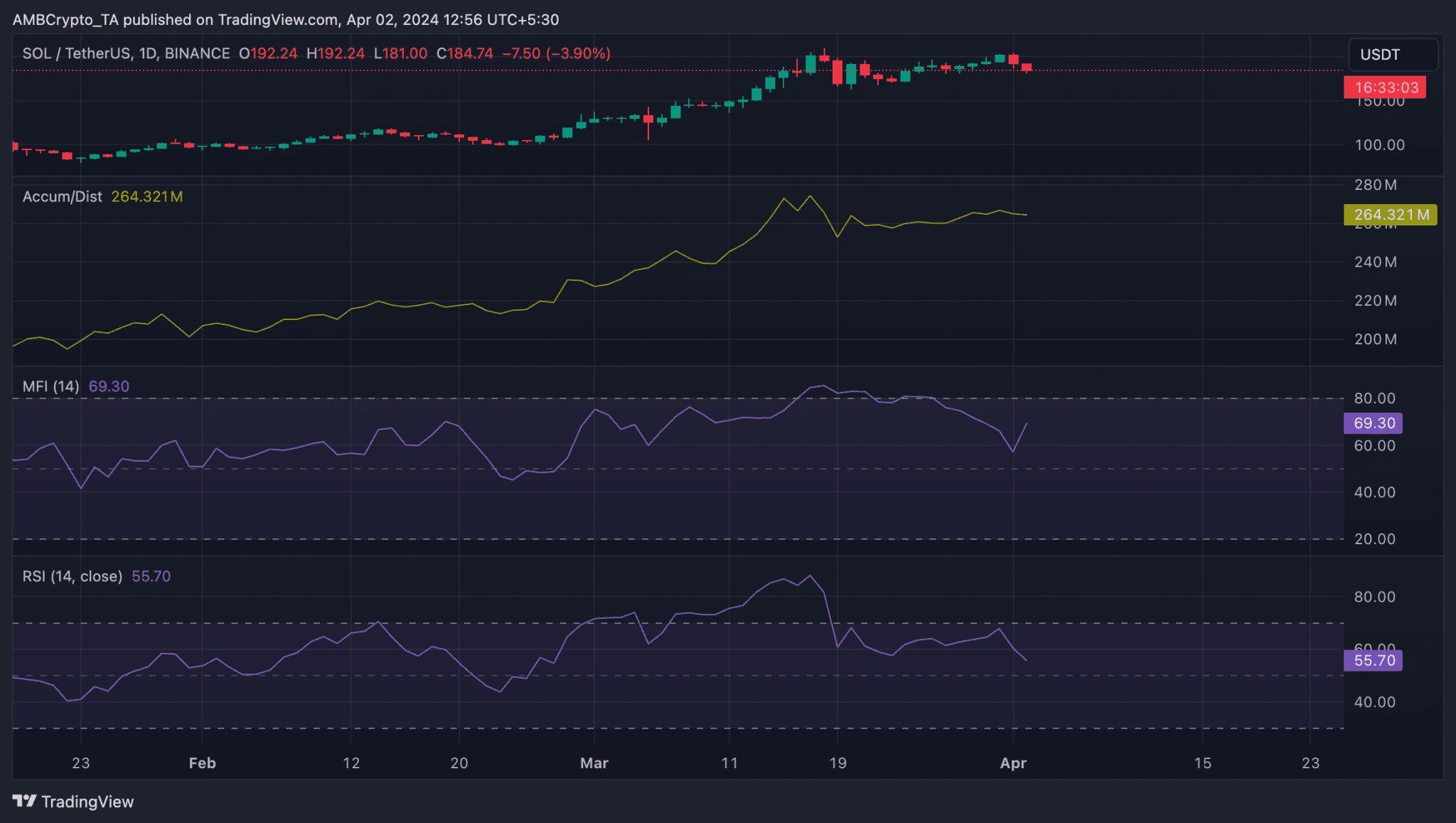Click the purple 55.70 RSI axis tag
The height and width of the screenshot is (823, 1456).
point(1373,660)
